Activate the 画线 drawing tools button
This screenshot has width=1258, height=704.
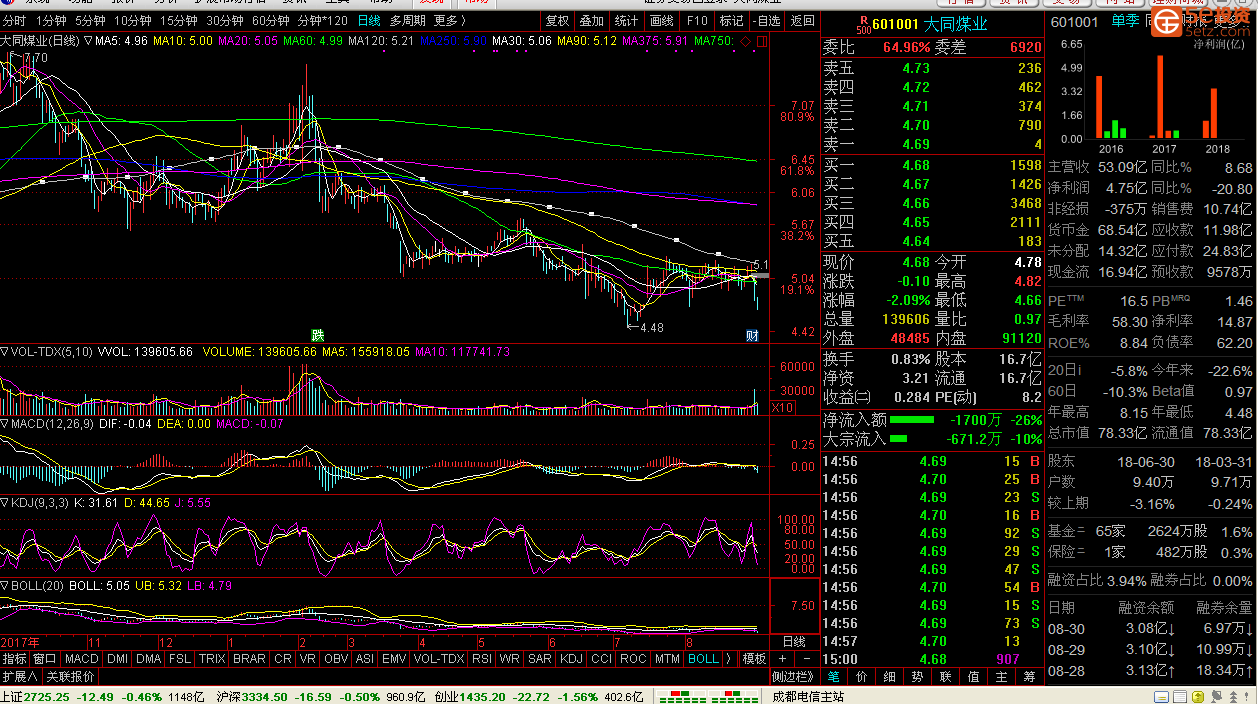[x=661, y=21]
